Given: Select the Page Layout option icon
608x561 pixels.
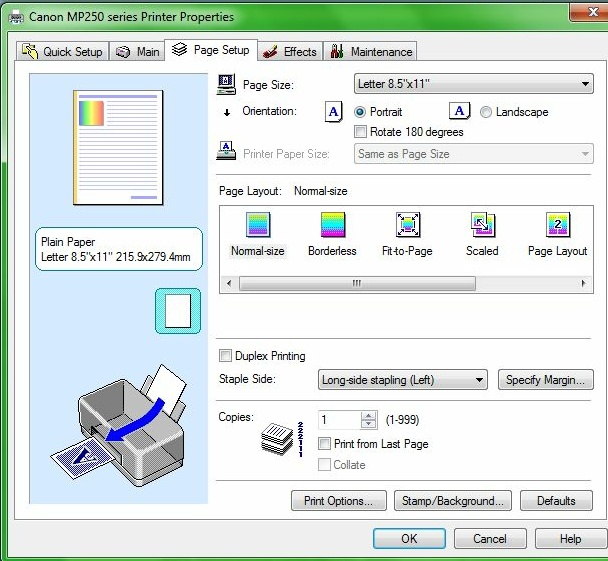Looking at the screenshot, I should pos(558,224).
